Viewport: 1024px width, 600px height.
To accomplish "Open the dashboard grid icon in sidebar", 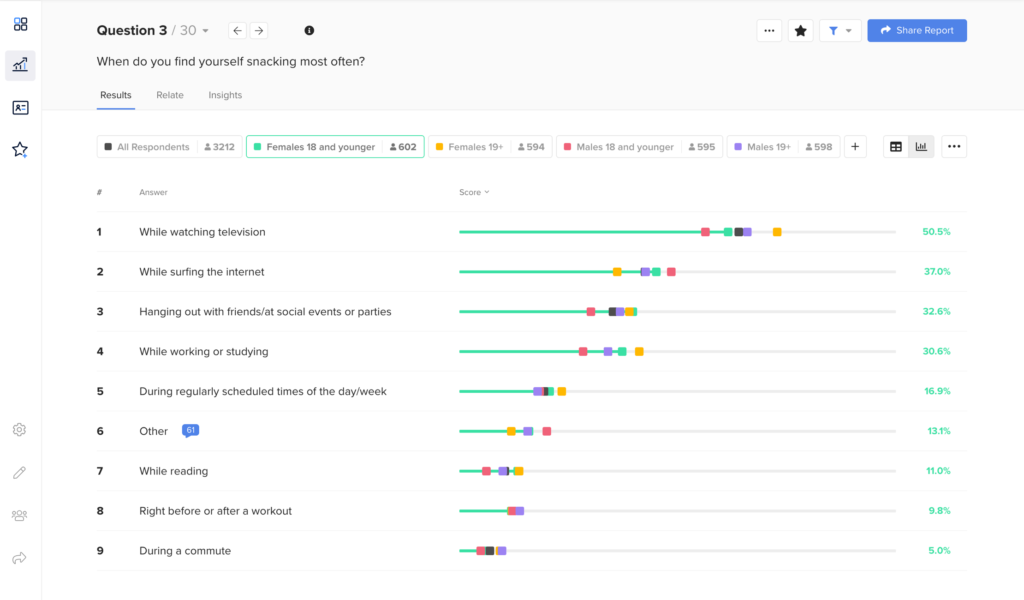I will click(20, 24).
